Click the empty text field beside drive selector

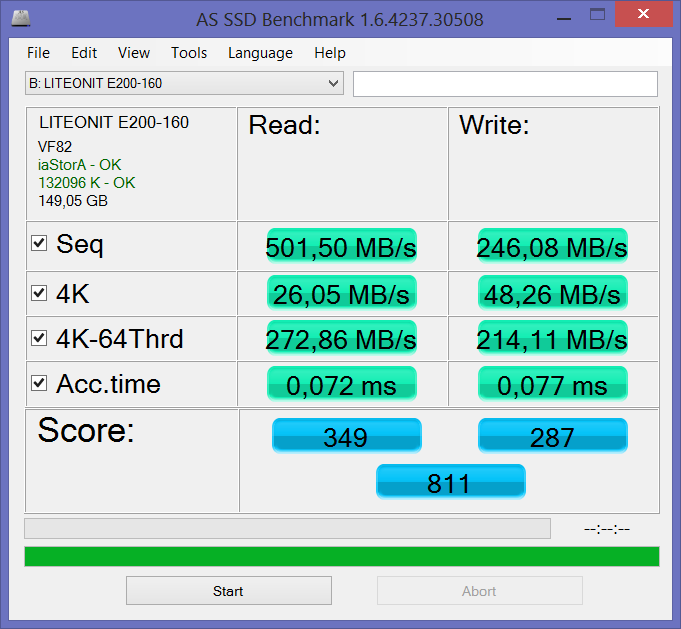[x=505, y=84]
